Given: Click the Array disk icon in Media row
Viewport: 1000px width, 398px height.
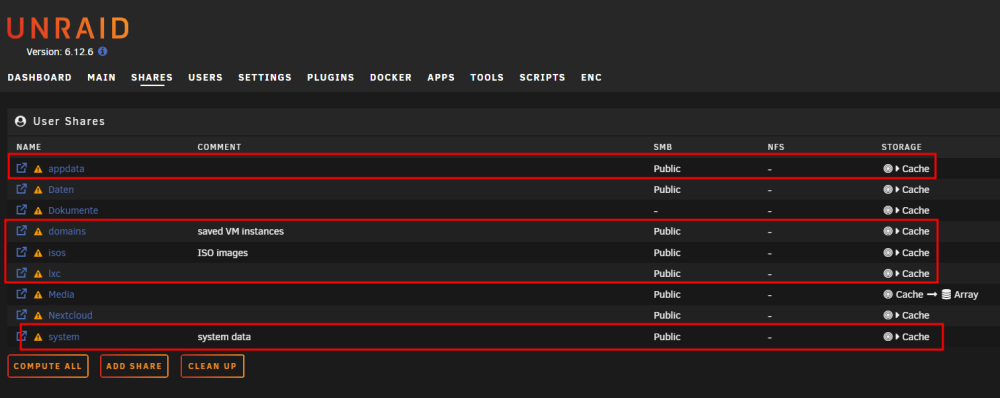Looking at the screenshot, I should point(946,295).
